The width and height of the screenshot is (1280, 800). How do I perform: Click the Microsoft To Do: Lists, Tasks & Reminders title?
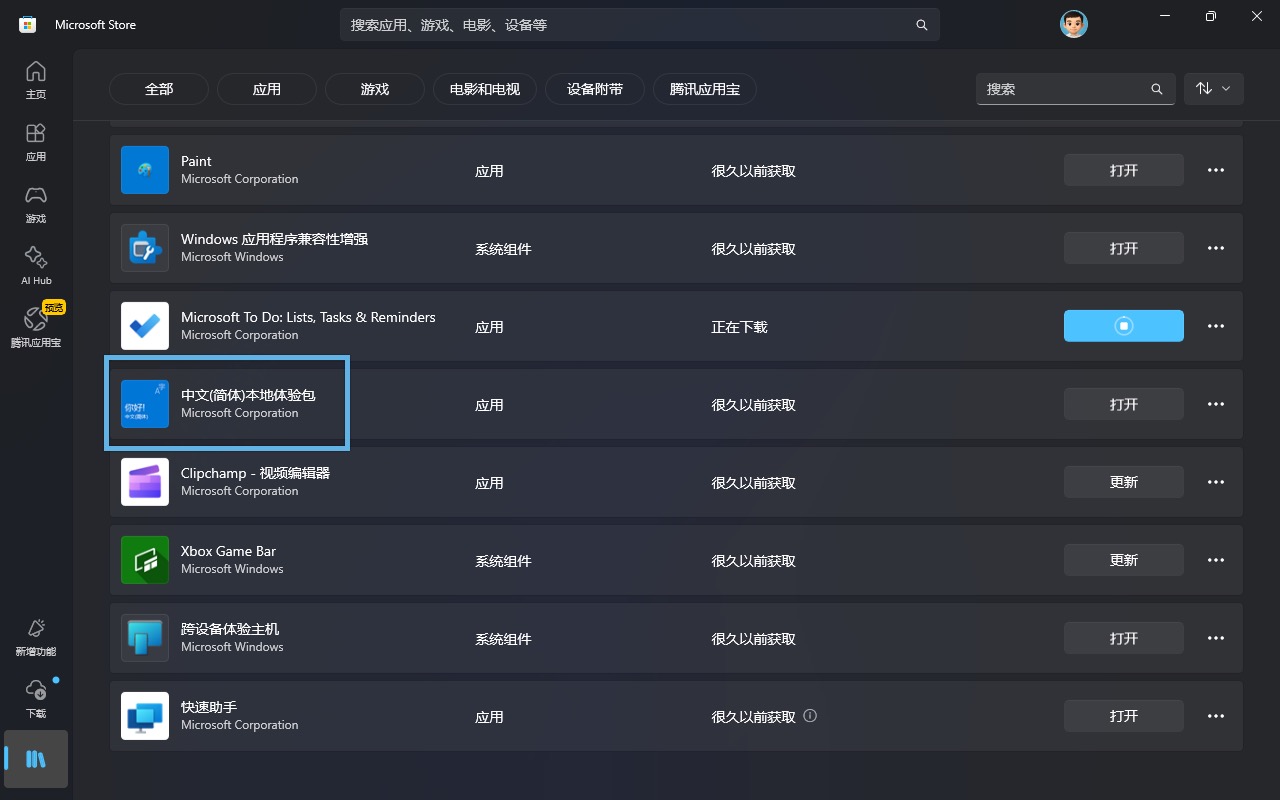(308, 317)
